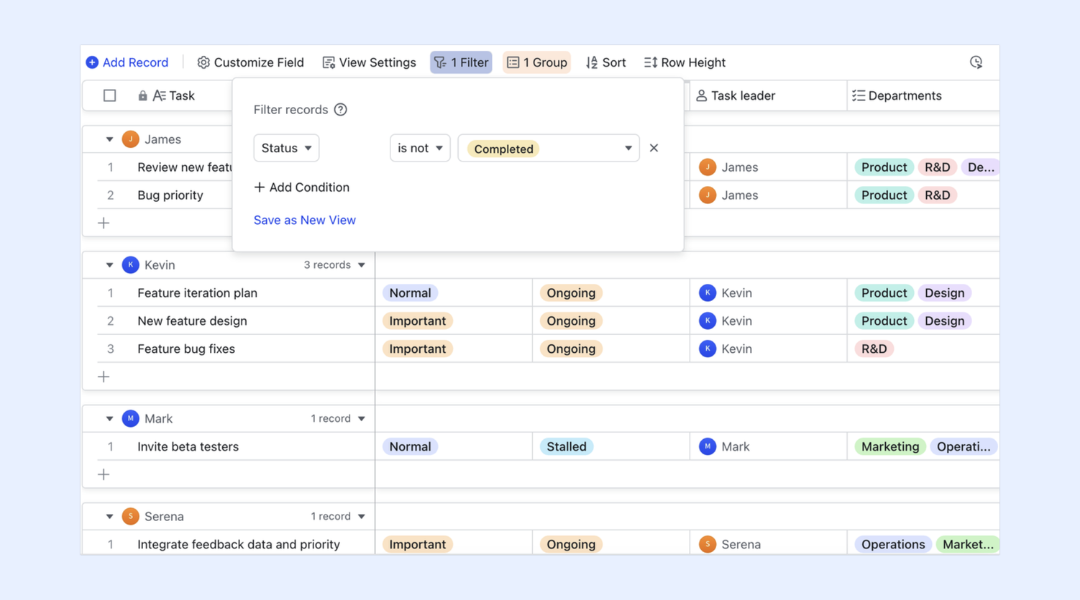Click Ongoing status on Feature bug fixes
1080x600 pixels.
[571, 349]
